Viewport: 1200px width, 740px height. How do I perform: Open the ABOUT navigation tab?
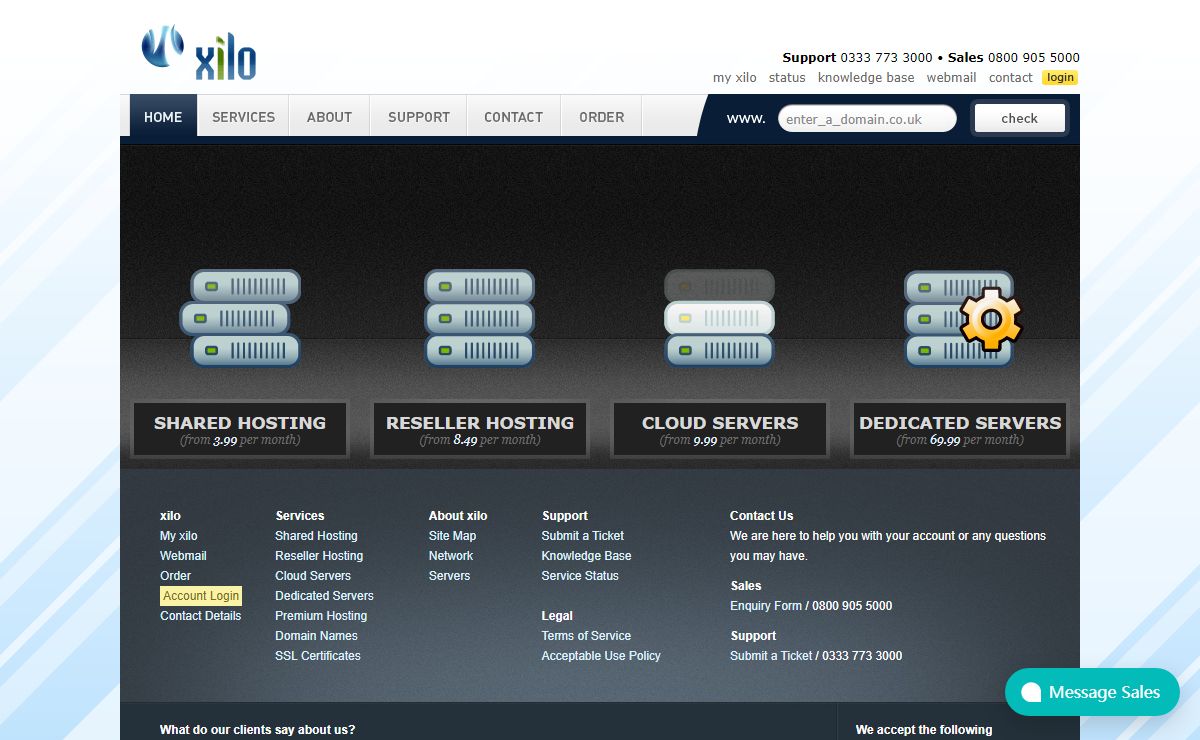(x=329, y=117)
